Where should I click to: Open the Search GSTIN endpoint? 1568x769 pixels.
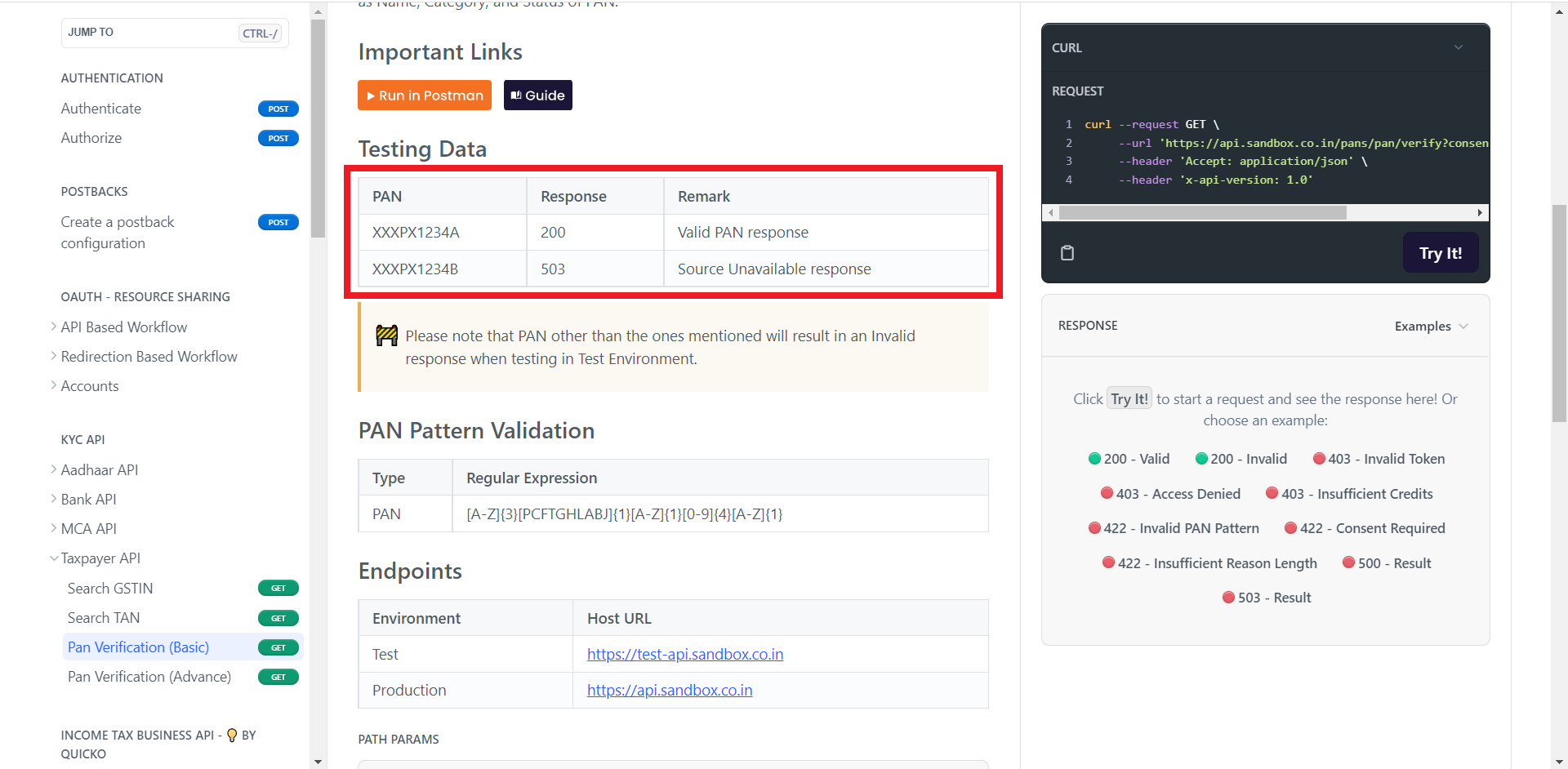click(110, 588)
